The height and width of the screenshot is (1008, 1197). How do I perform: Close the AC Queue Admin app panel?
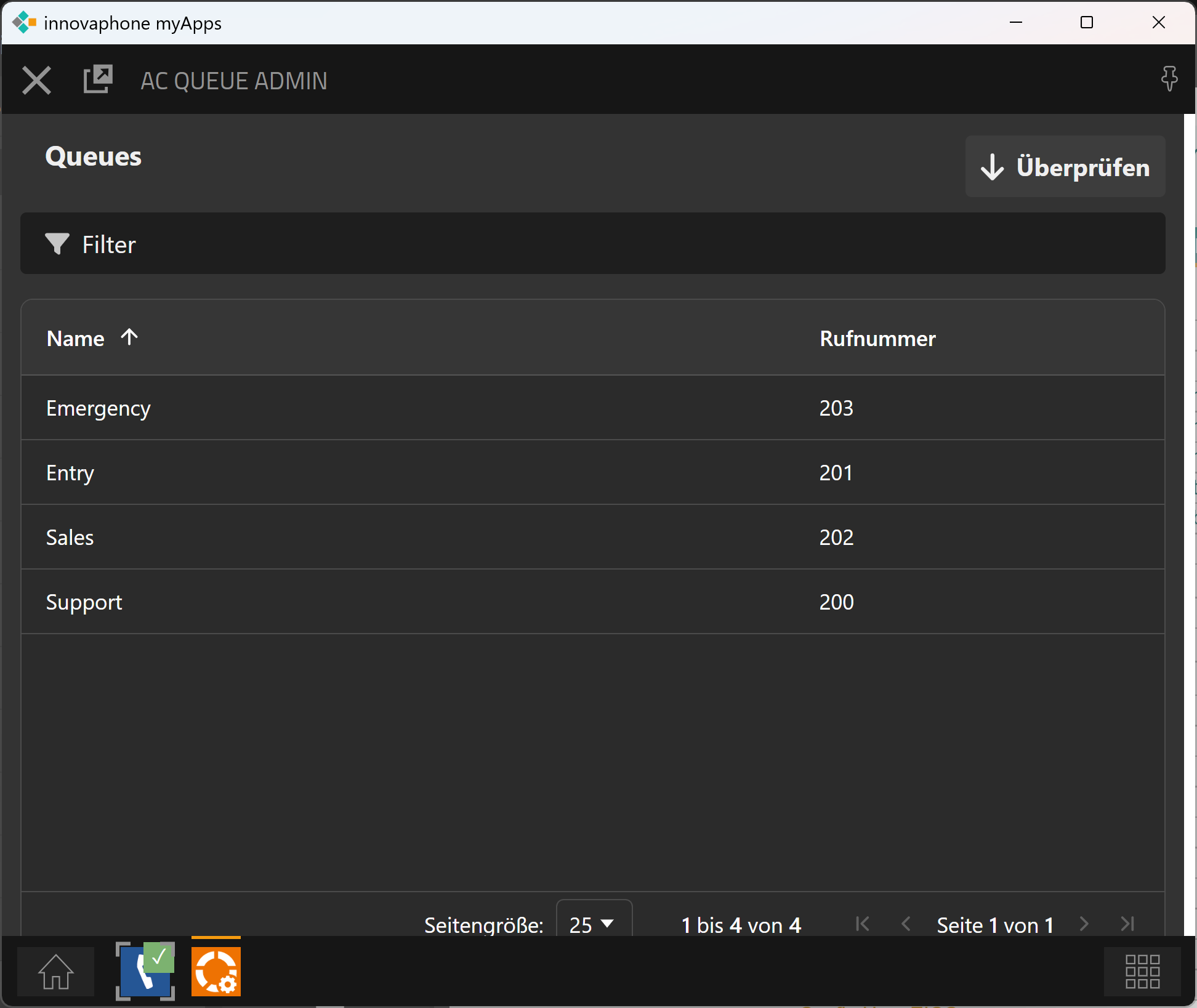coord(36,81)
